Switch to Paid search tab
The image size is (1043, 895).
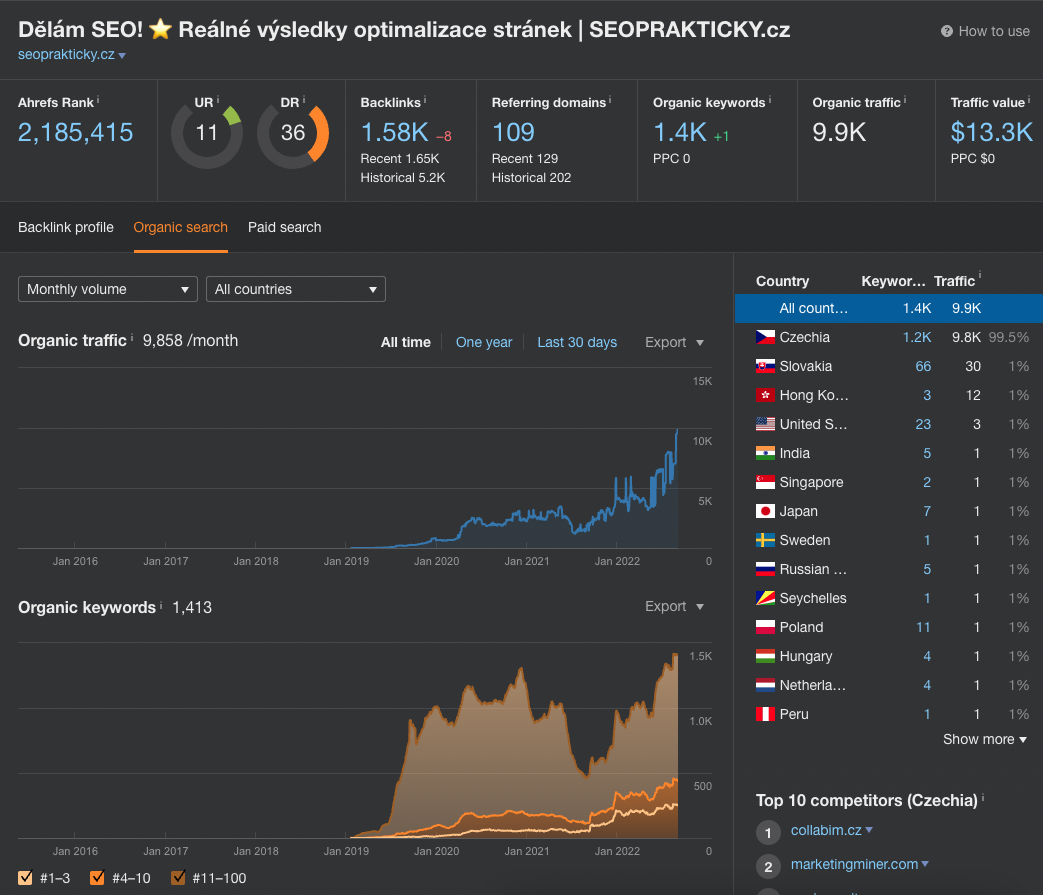click(285, 227)
